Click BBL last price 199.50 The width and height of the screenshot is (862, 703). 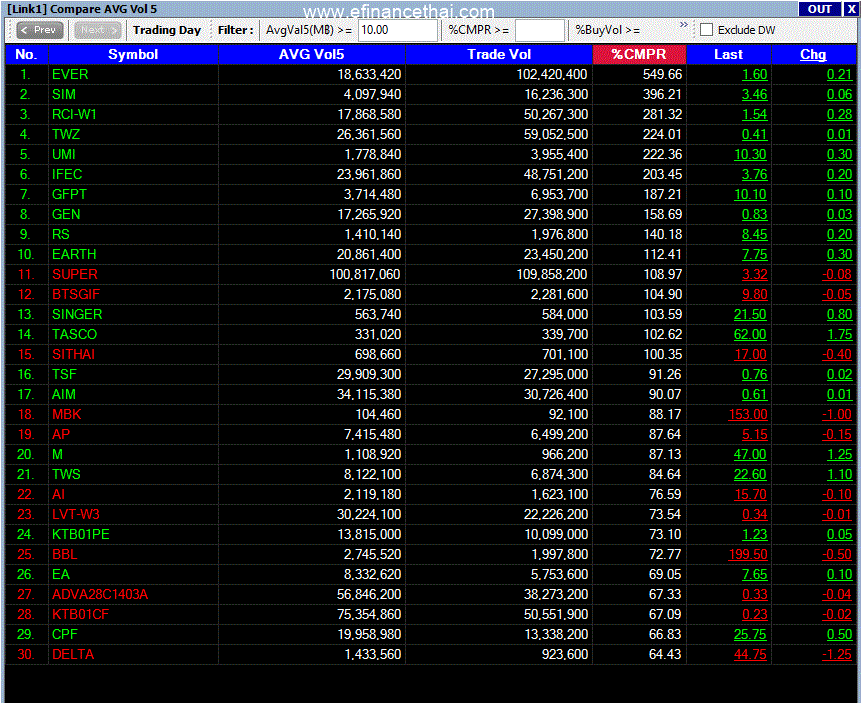pyautogui.click(x=748, y=555)
